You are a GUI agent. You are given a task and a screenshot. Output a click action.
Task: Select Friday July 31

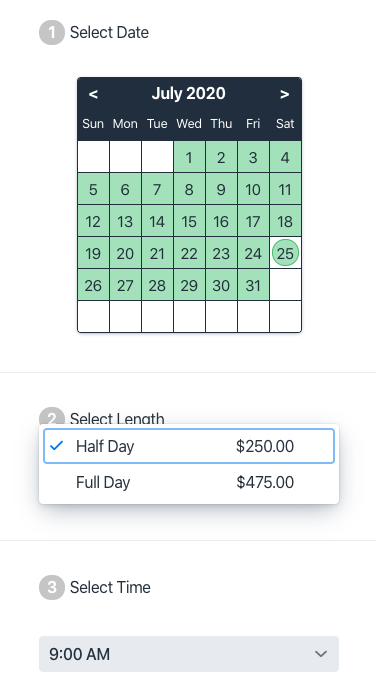coord(253,285)
